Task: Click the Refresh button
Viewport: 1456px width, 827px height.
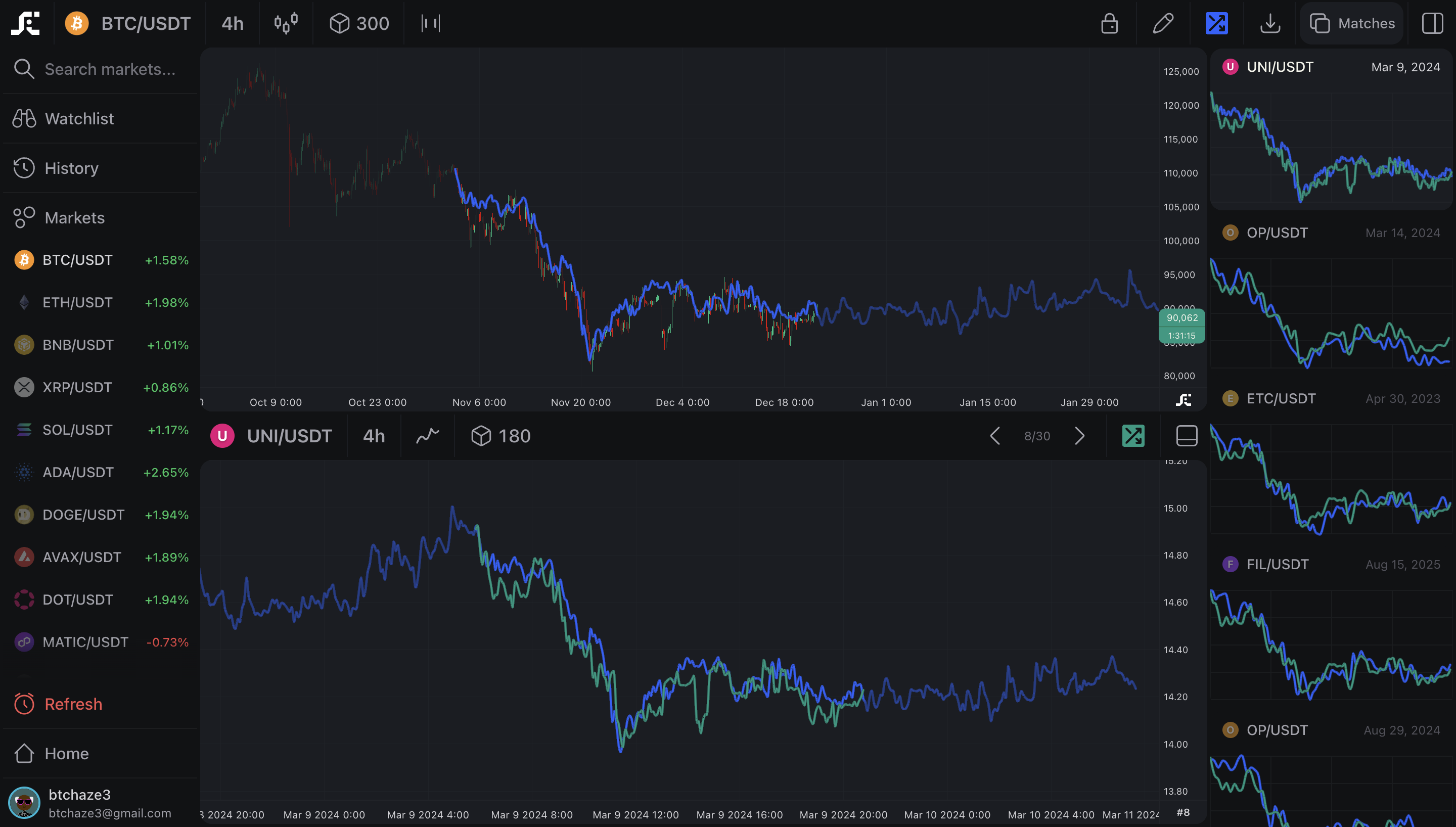Action: coord(73,704)
